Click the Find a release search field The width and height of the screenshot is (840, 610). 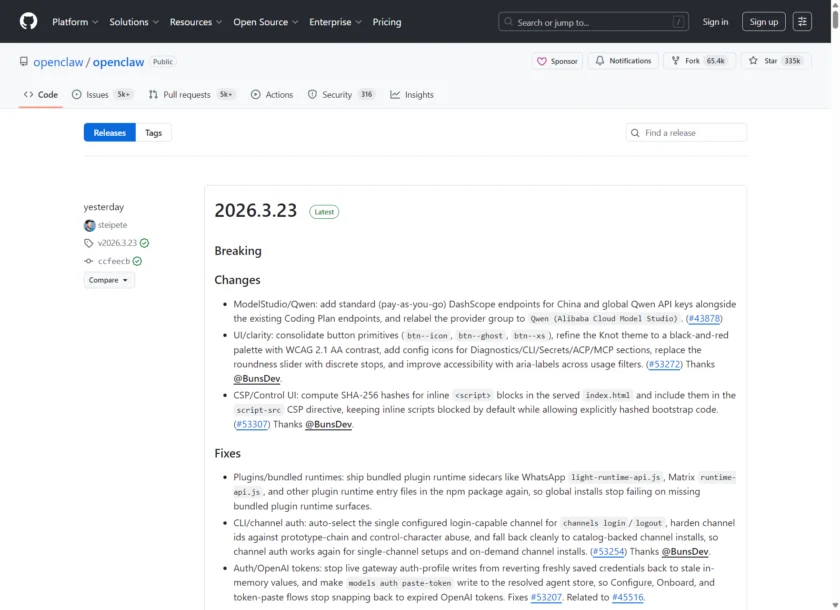(x=685, y=131)
